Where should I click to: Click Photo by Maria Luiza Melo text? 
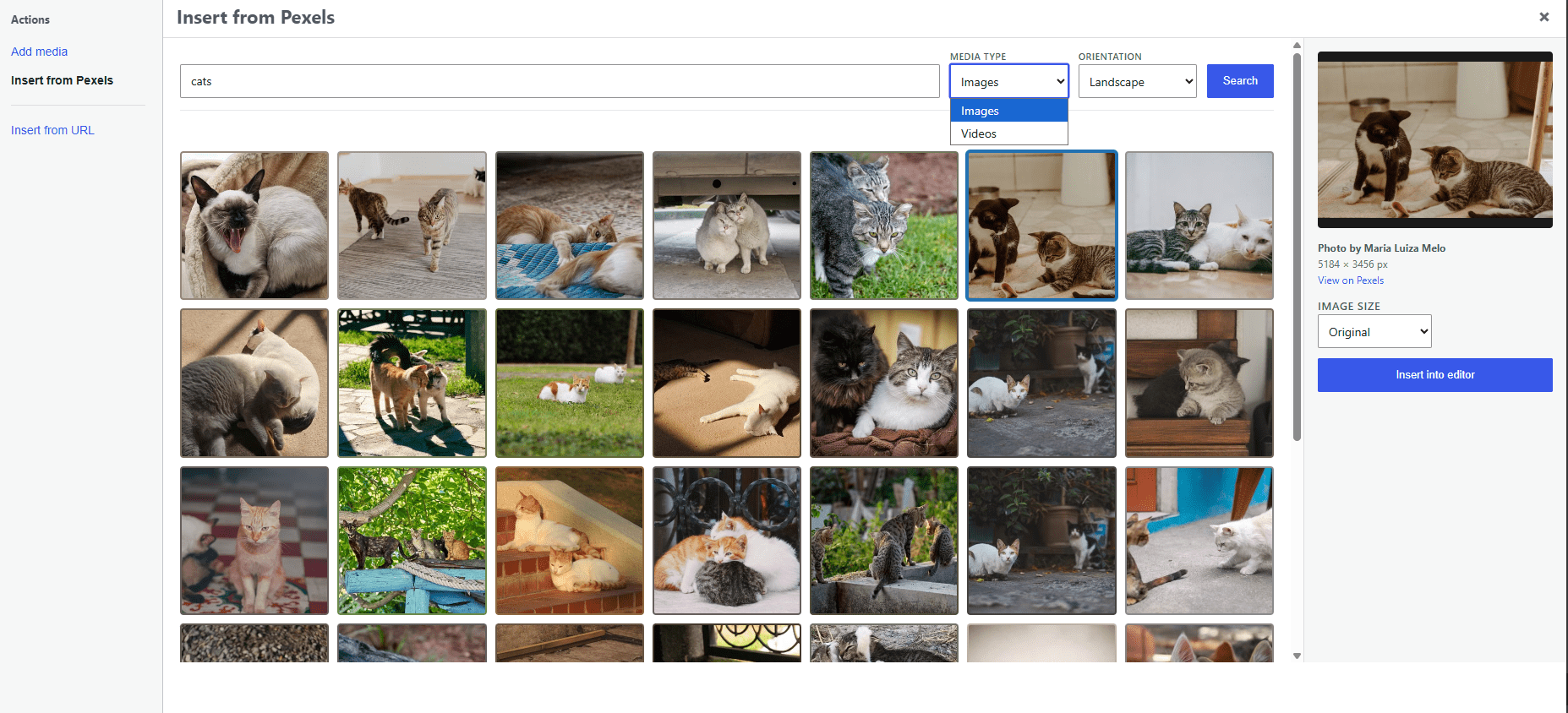[1381, 248]
